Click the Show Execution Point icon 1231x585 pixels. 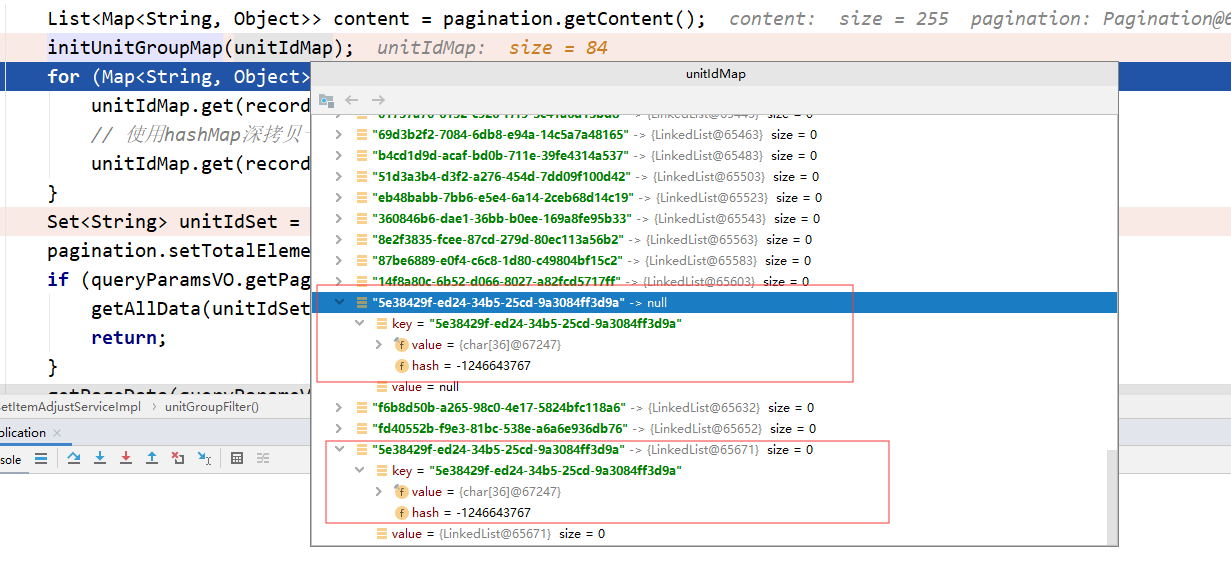point(41,458)
